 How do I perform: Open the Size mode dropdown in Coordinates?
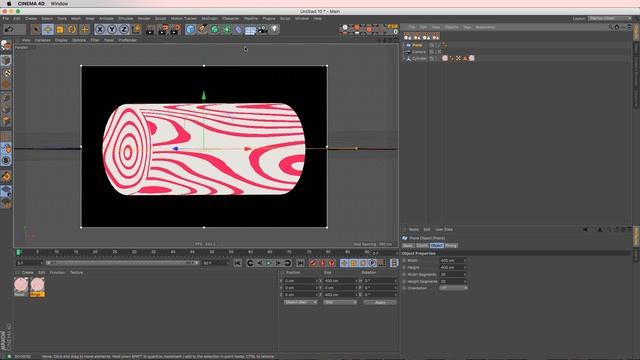point(340,302)
